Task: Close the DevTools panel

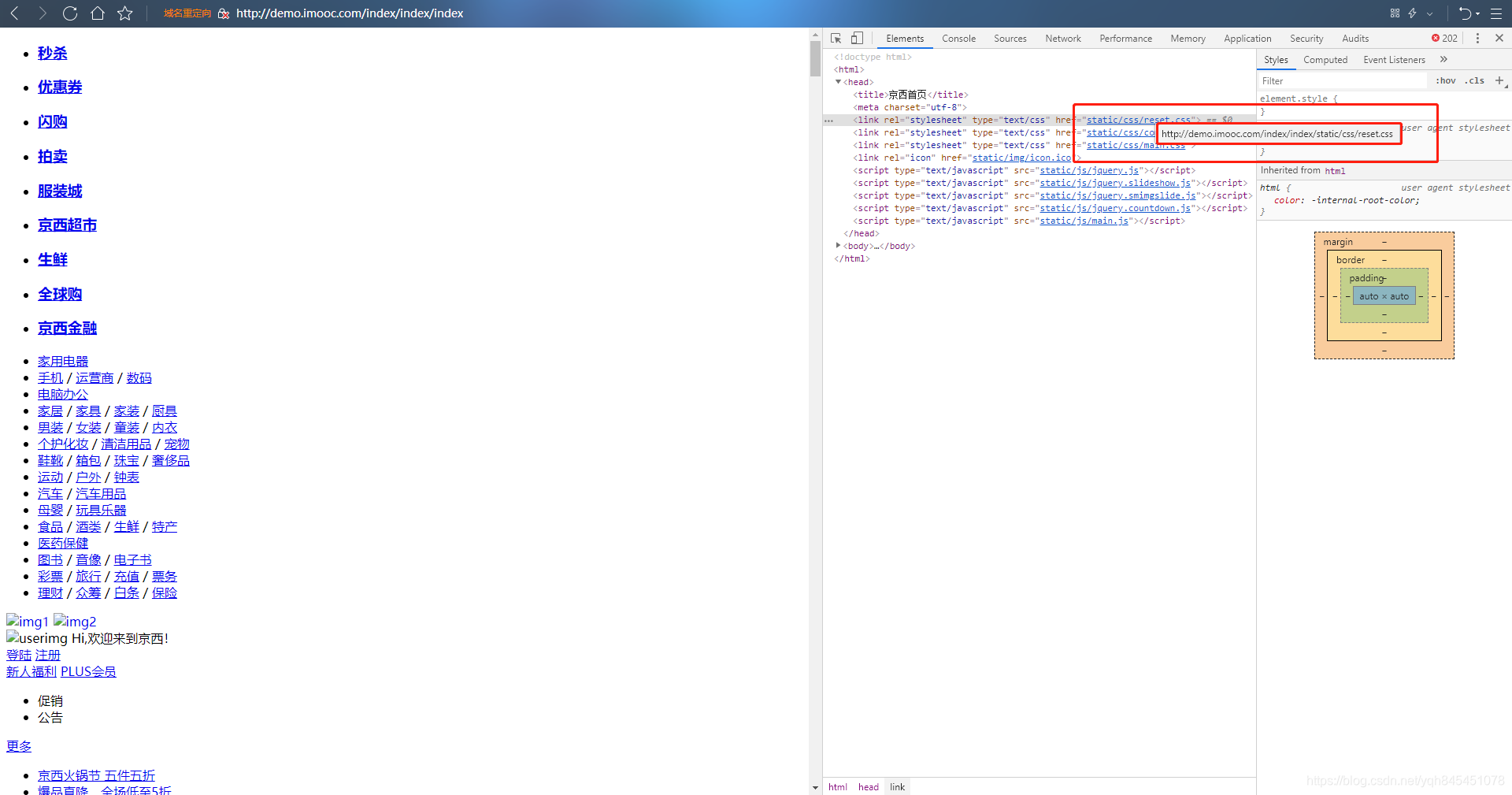Action: coord(1499,38)
